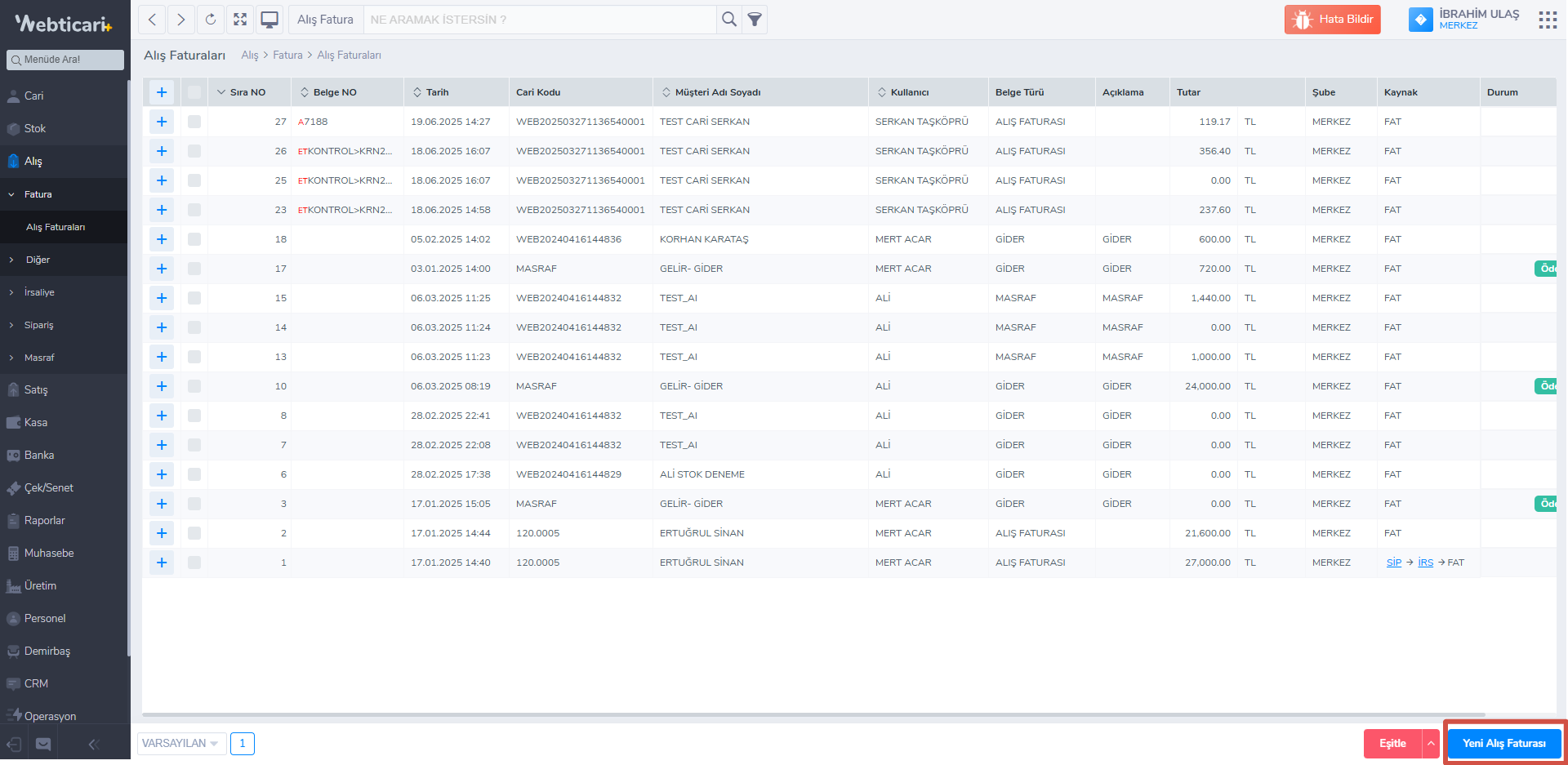Click the refresh icon in top toolbar

pos(211,20)
